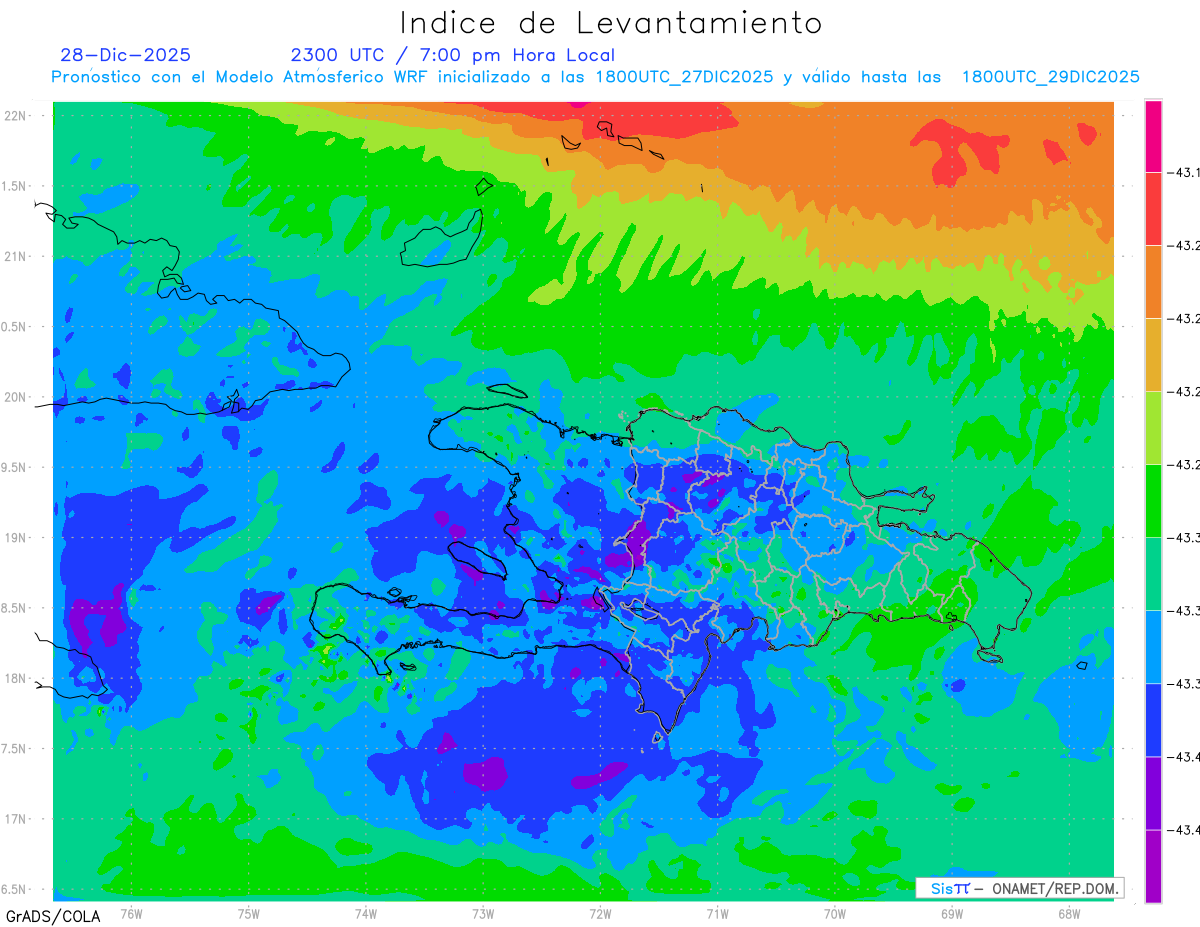Click the '69W' longitude axis label
Image resolution: width=1200 pixels, height=927 pixels.
952,913
